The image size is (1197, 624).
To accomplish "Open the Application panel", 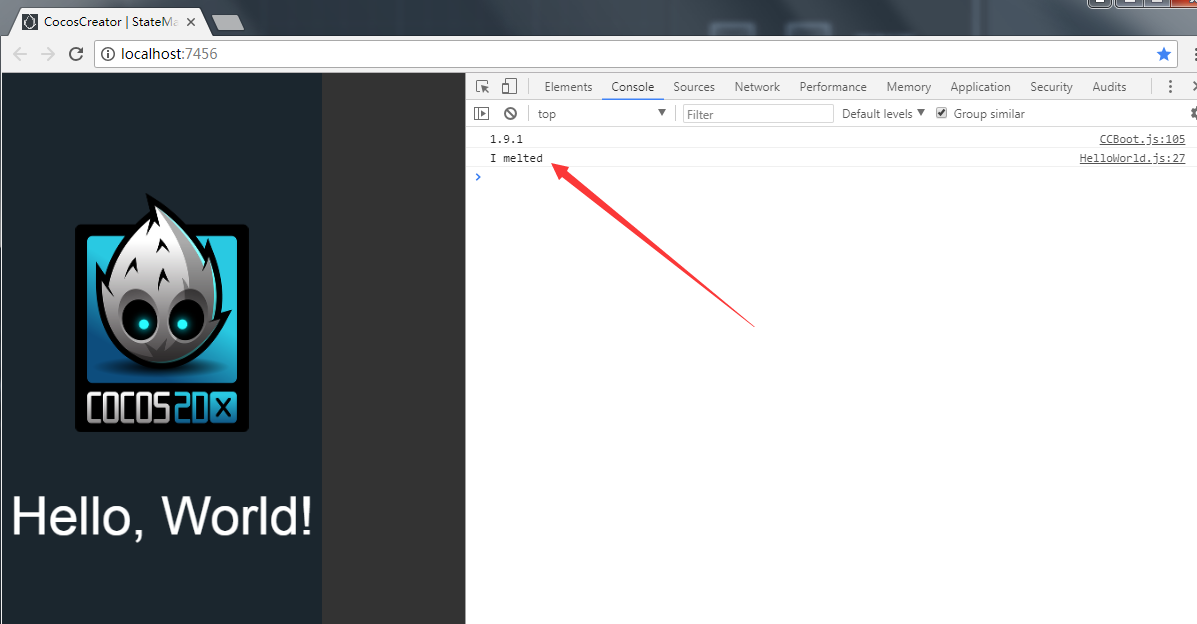I will [980, 87].
